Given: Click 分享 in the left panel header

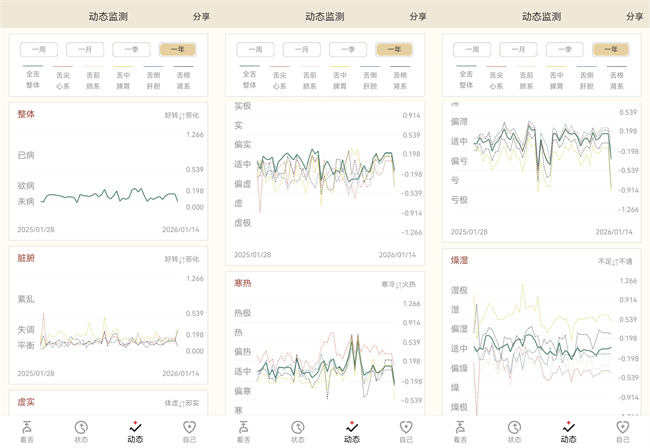Looking at the screenshot, I should (201, 16).
